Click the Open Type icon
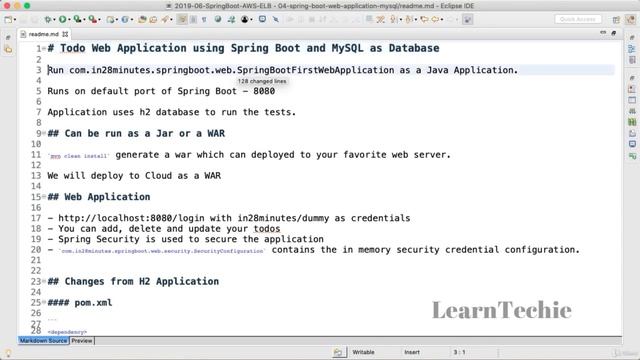 [142, 19]
